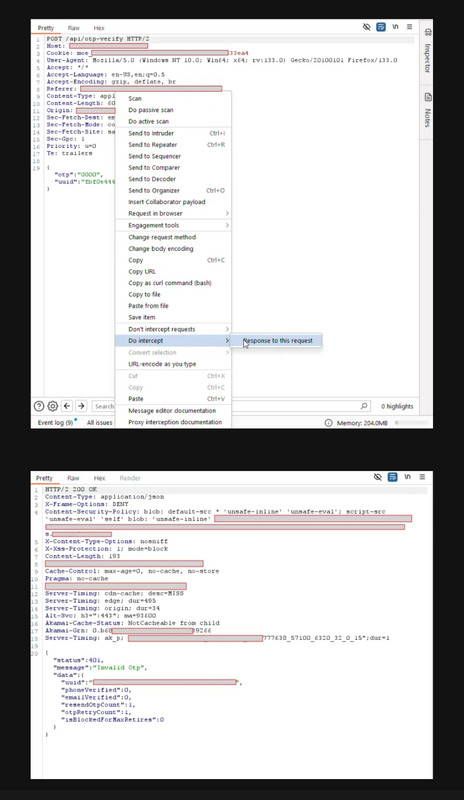
Task: Choose Copy to file
Action: [x=173, y=294]
